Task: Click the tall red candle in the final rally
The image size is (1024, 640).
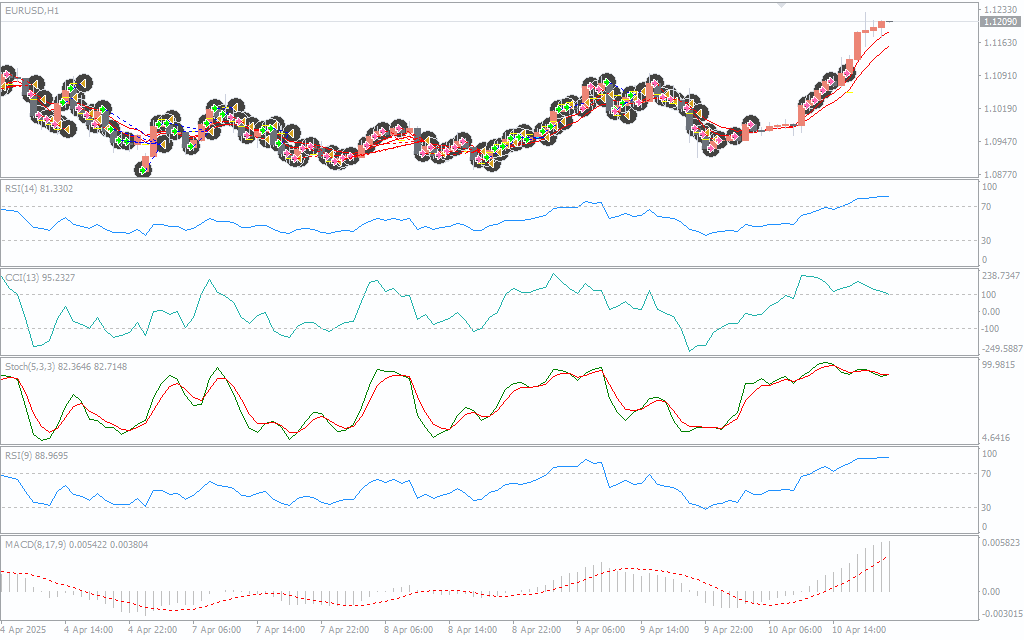Action: [859, 47]
